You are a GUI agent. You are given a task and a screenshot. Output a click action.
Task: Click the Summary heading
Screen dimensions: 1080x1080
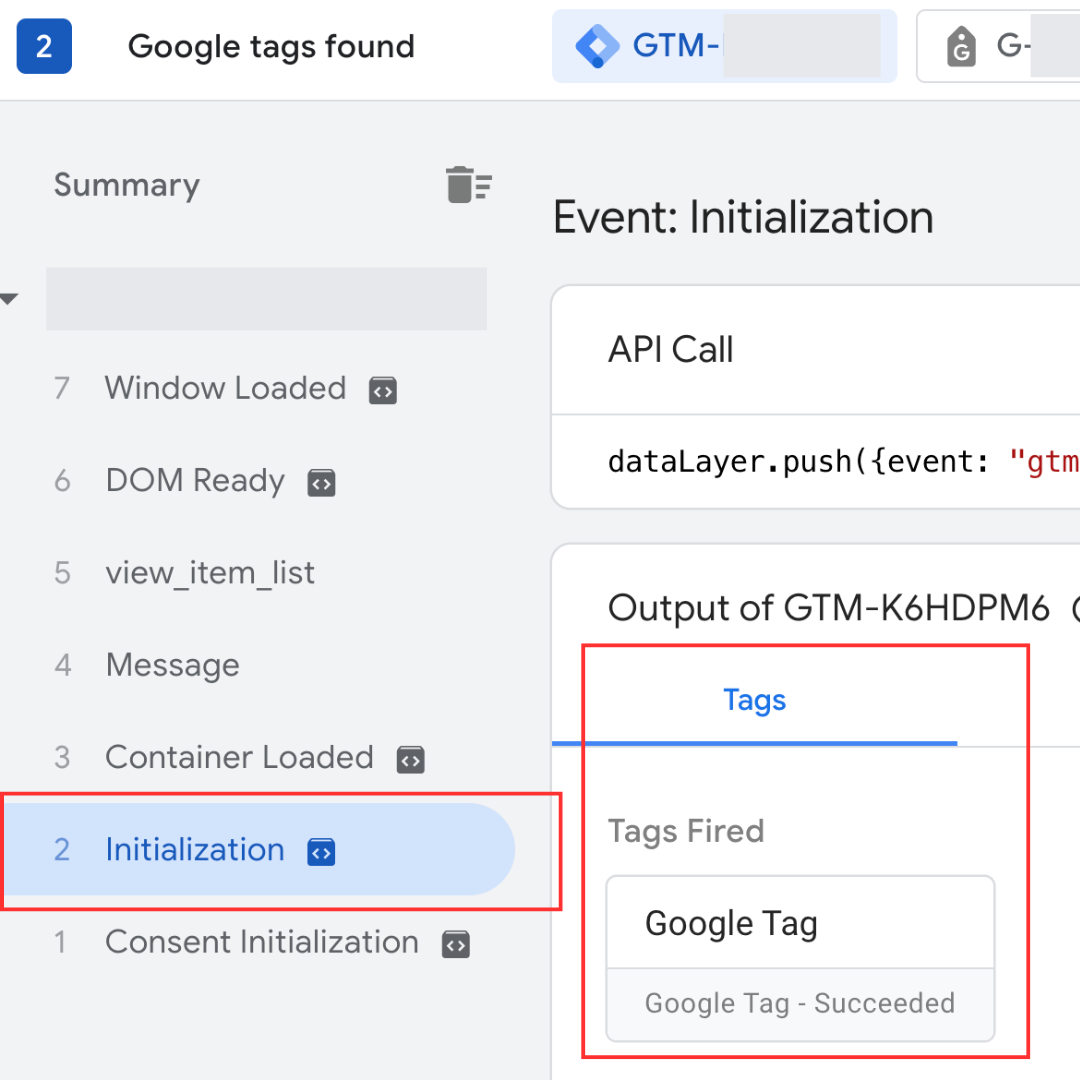coord(127,185)
